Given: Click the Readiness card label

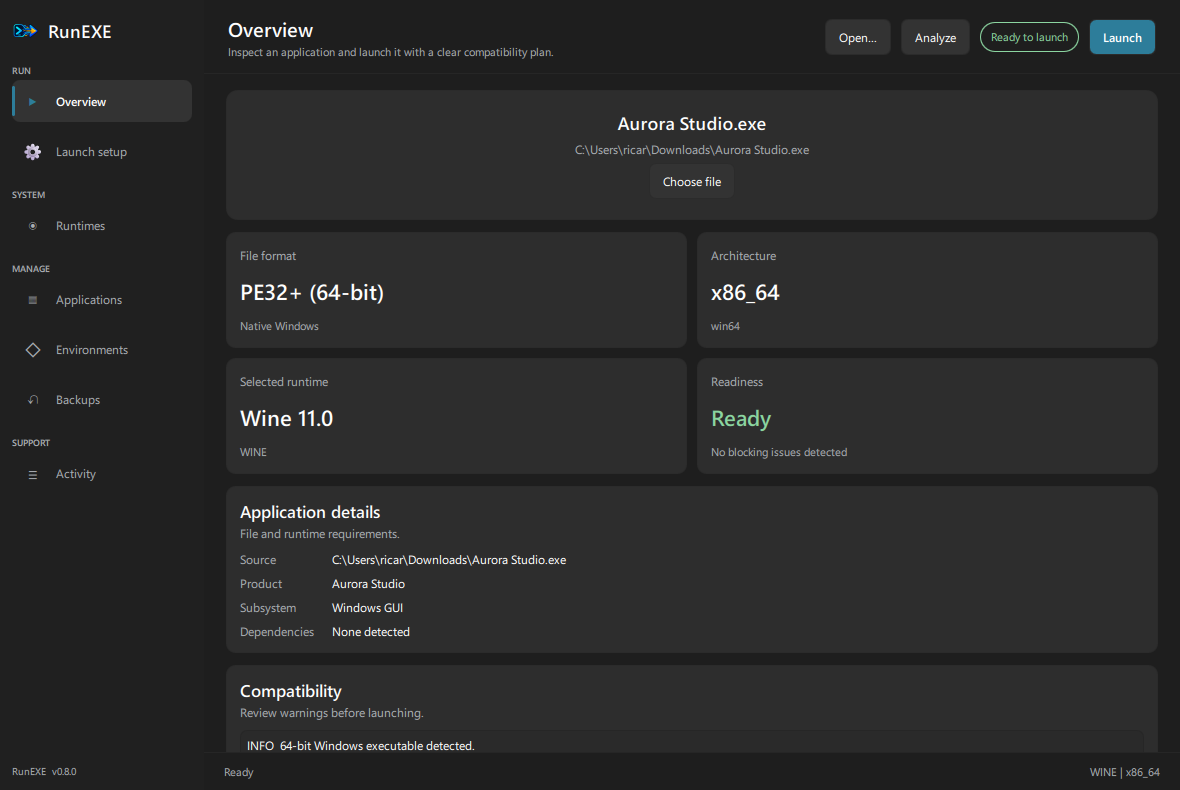Looking at the screenshot, I should point(737,382).
